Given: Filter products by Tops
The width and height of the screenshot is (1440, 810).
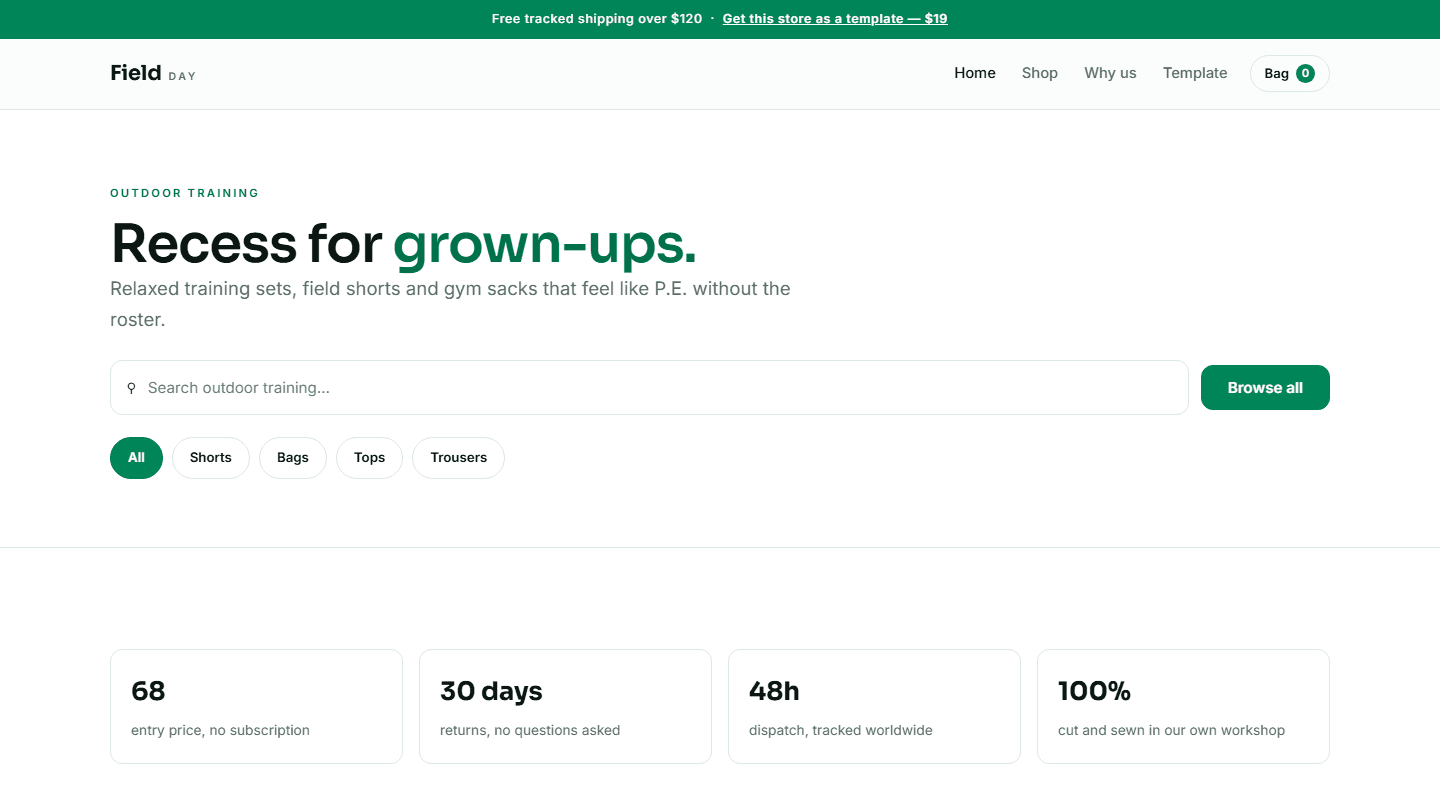Looking at the screenshot, I should [x=369, y=458].
